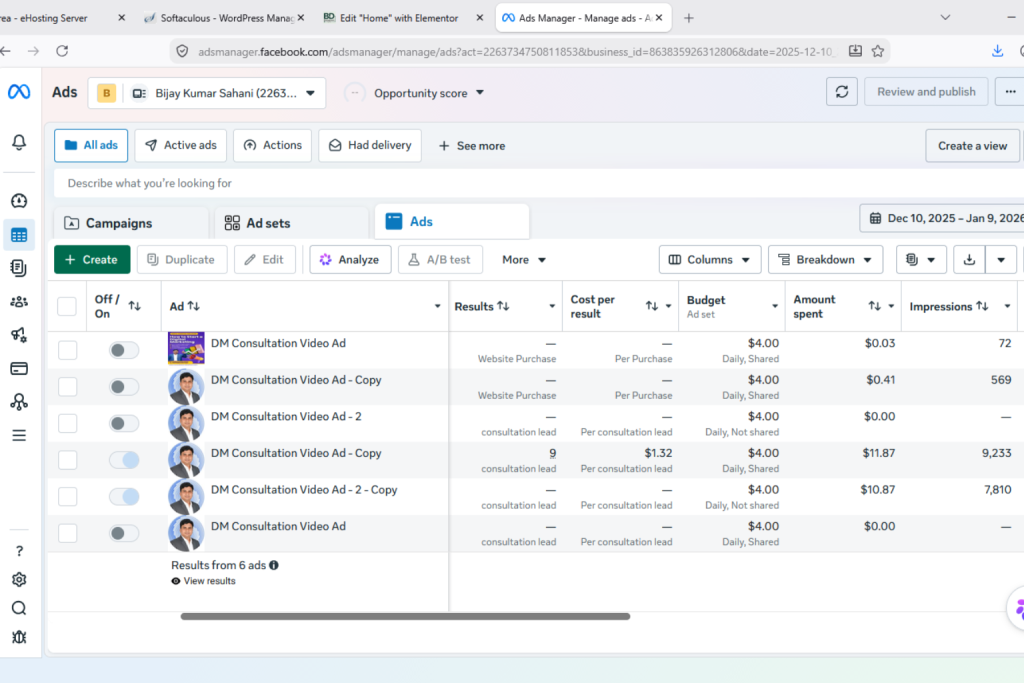
Task: Tick the select-all checkbox in table header
Action: click(x=67, y=306)
